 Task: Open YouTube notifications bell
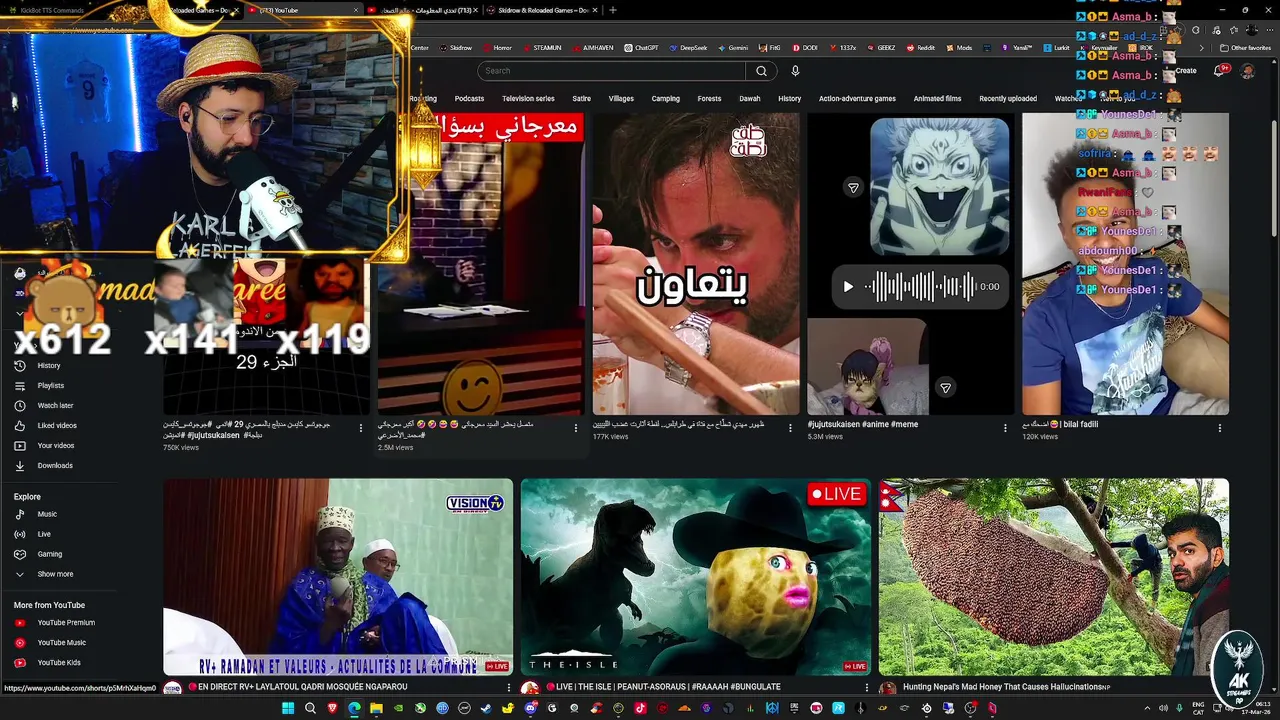click(x=1220, y=71)
